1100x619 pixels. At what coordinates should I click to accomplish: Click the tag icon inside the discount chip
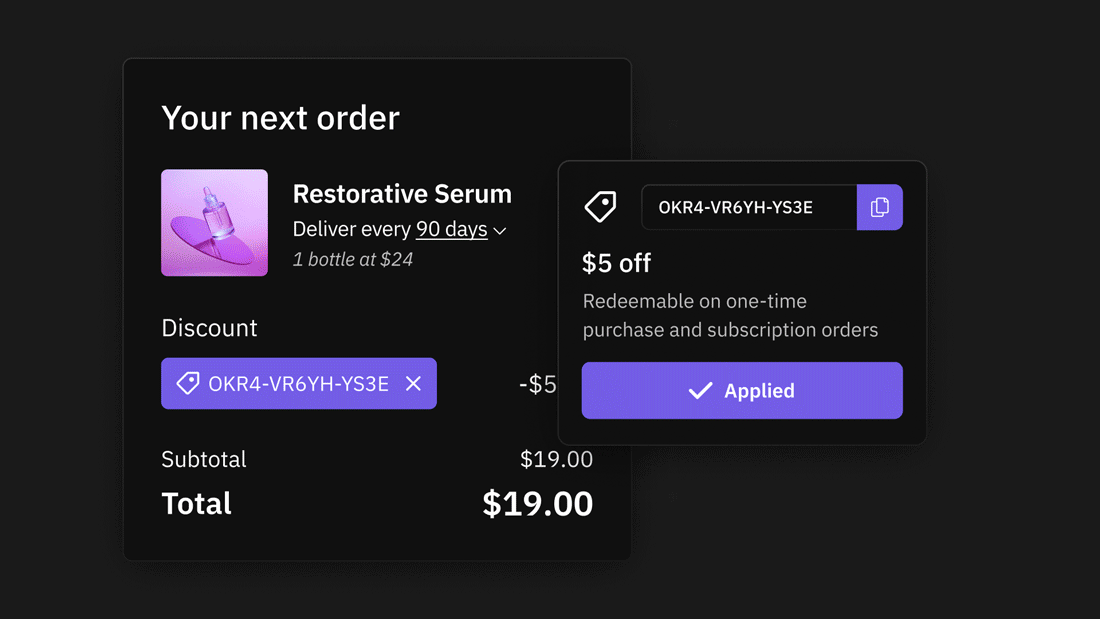pyautogui.click(x=187, y=384)
